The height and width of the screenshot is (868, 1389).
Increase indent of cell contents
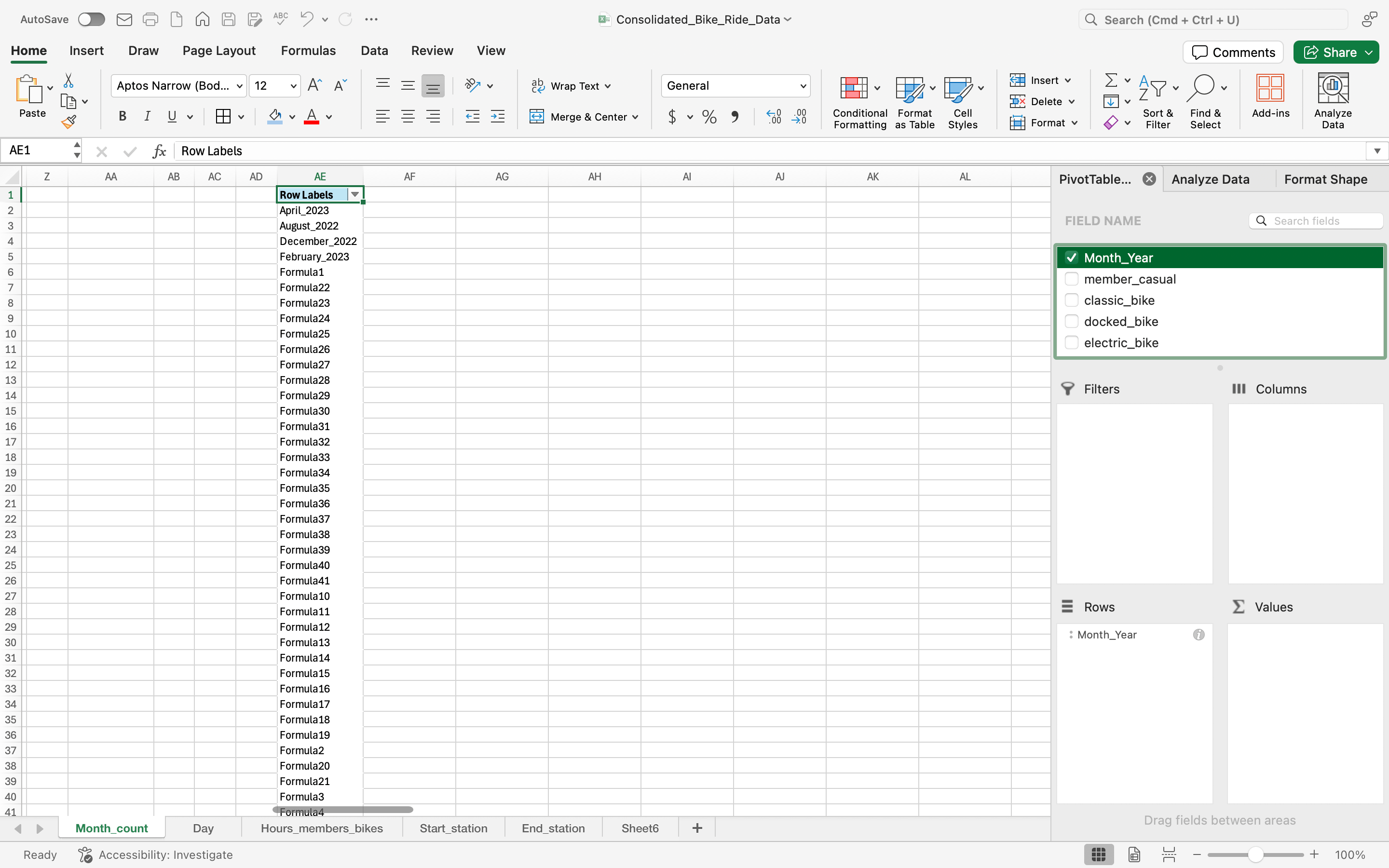point(498,117)
